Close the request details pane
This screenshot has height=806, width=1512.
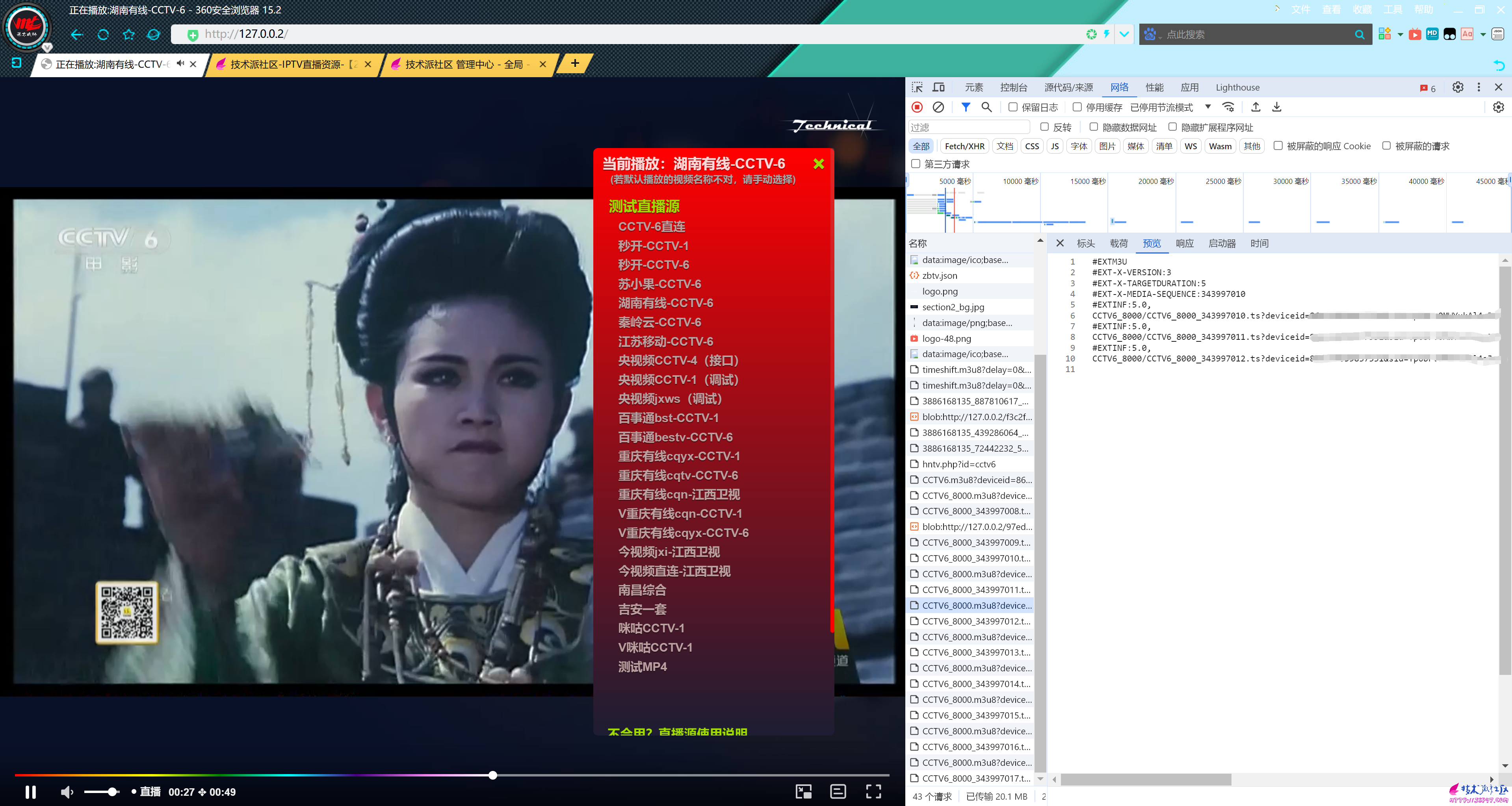coord(1060,243)
